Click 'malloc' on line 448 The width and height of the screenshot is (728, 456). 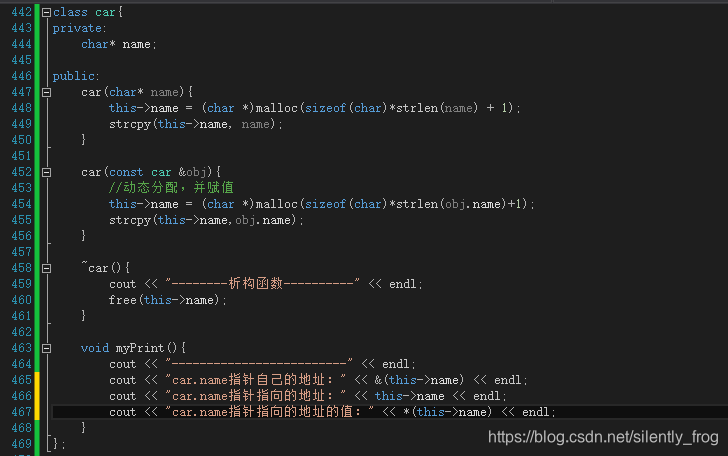276,108
